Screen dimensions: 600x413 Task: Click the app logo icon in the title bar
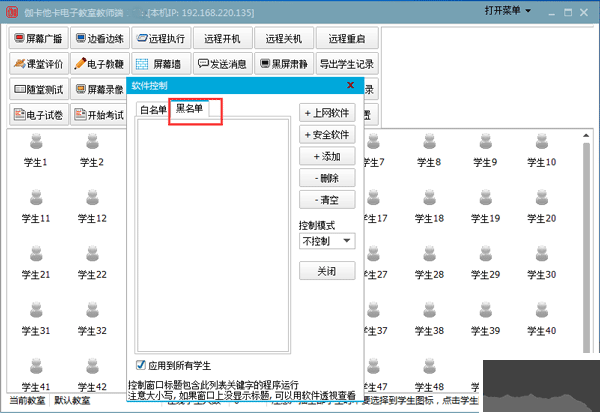tap(12, 12)
